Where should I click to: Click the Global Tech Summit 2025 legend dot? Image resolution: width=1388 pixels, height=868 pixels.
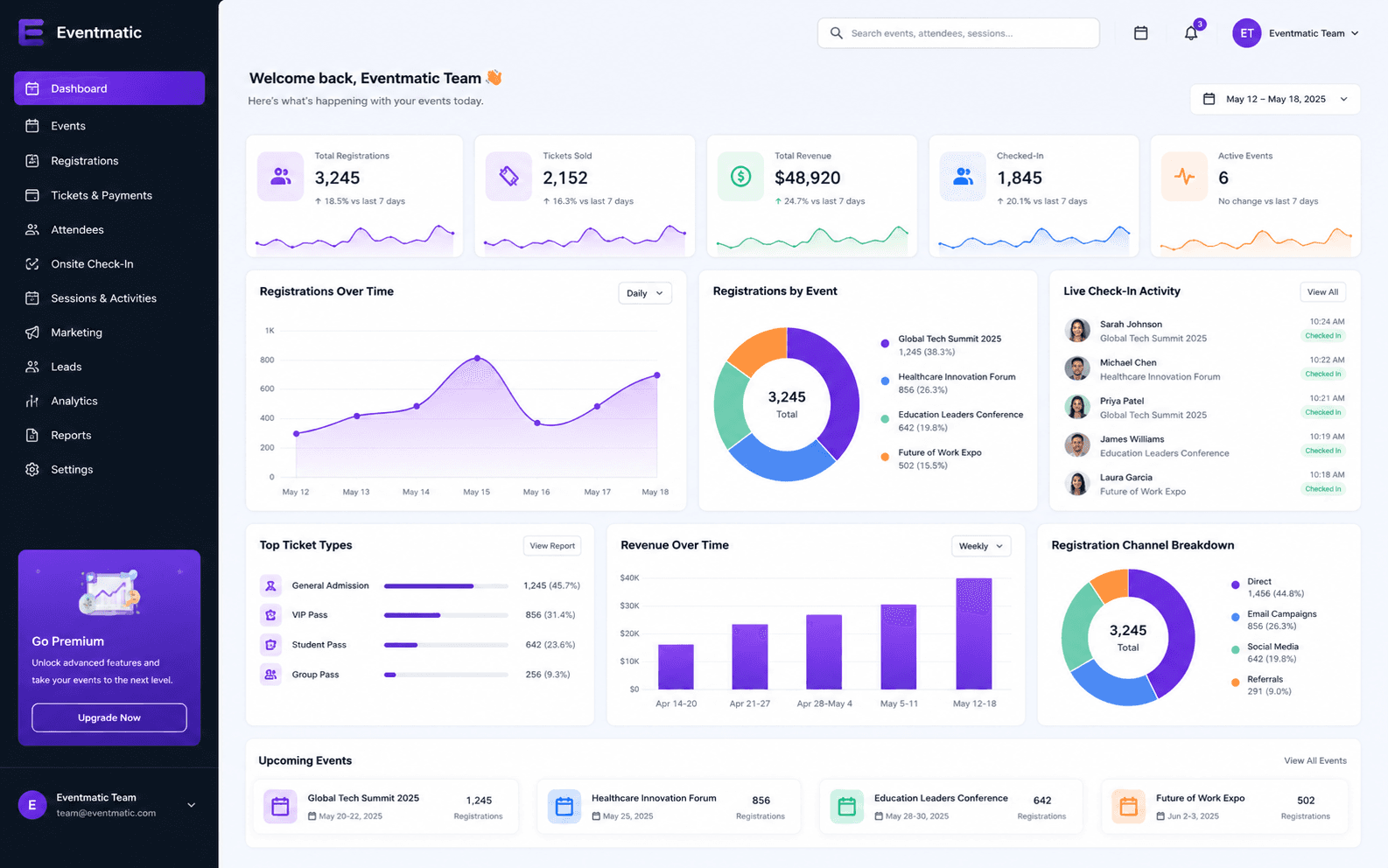885,344
